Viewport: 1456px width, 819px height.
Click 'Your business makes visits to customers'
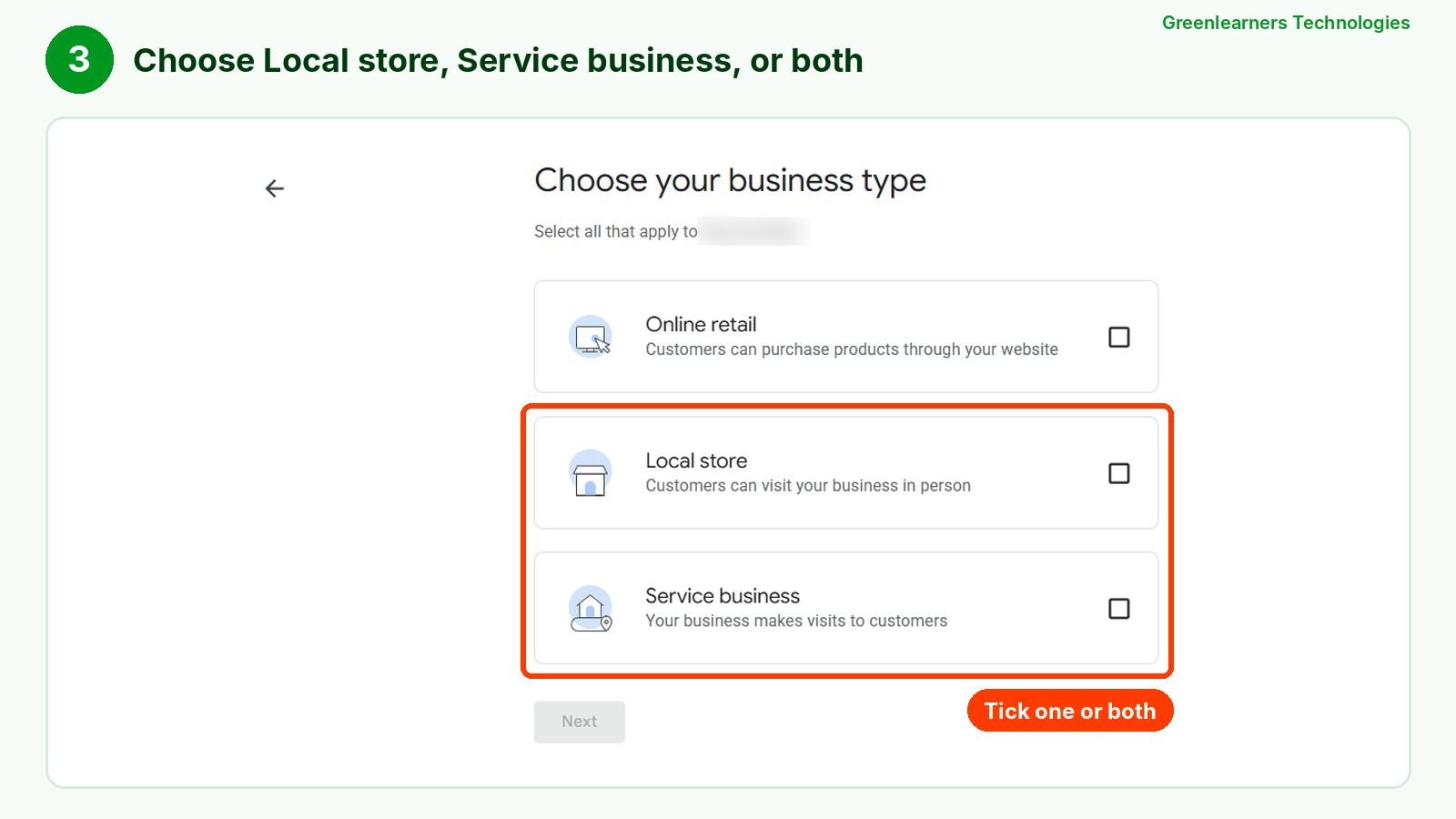(796, 621)
